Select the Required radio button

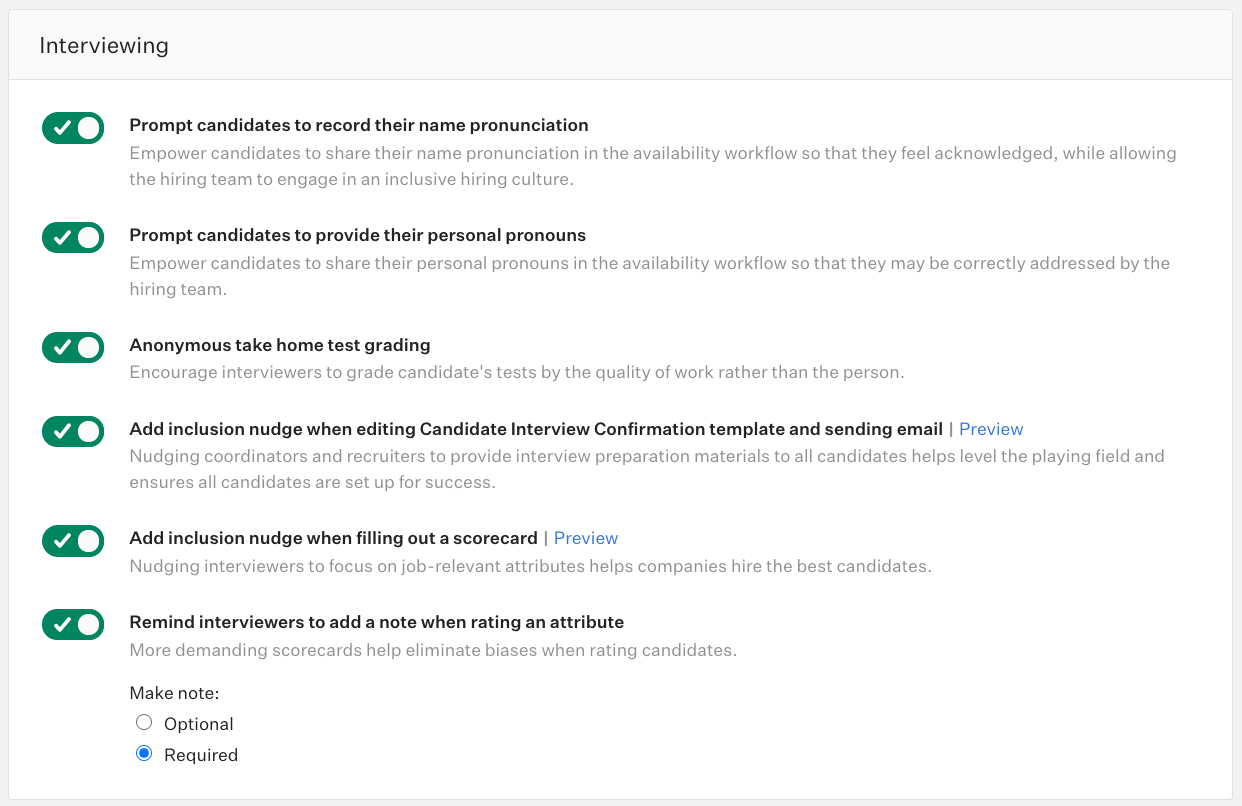pyautogui.click(x=144, y=754)
